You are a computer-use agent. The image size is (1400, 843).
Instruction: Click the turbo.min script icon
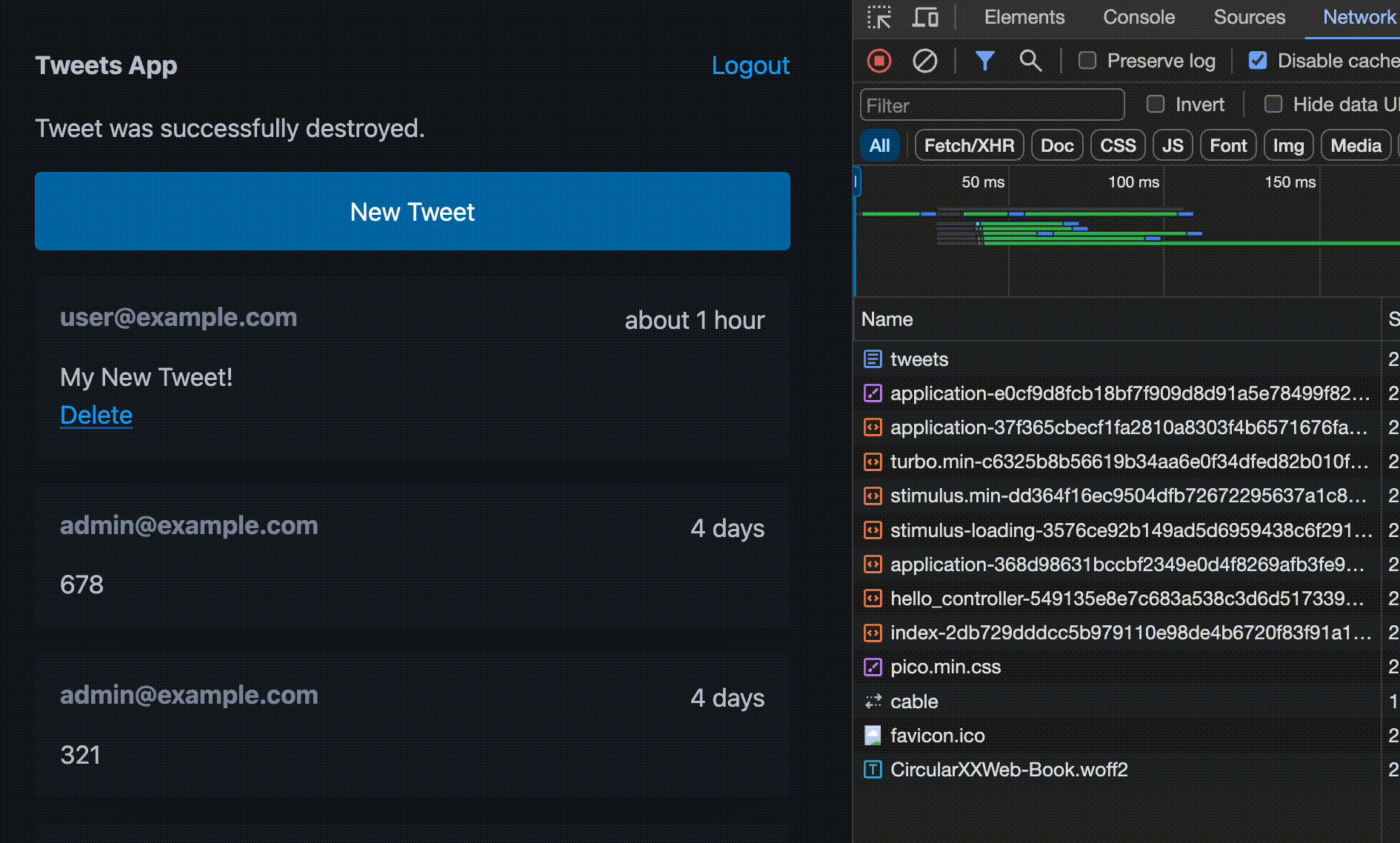873,462
